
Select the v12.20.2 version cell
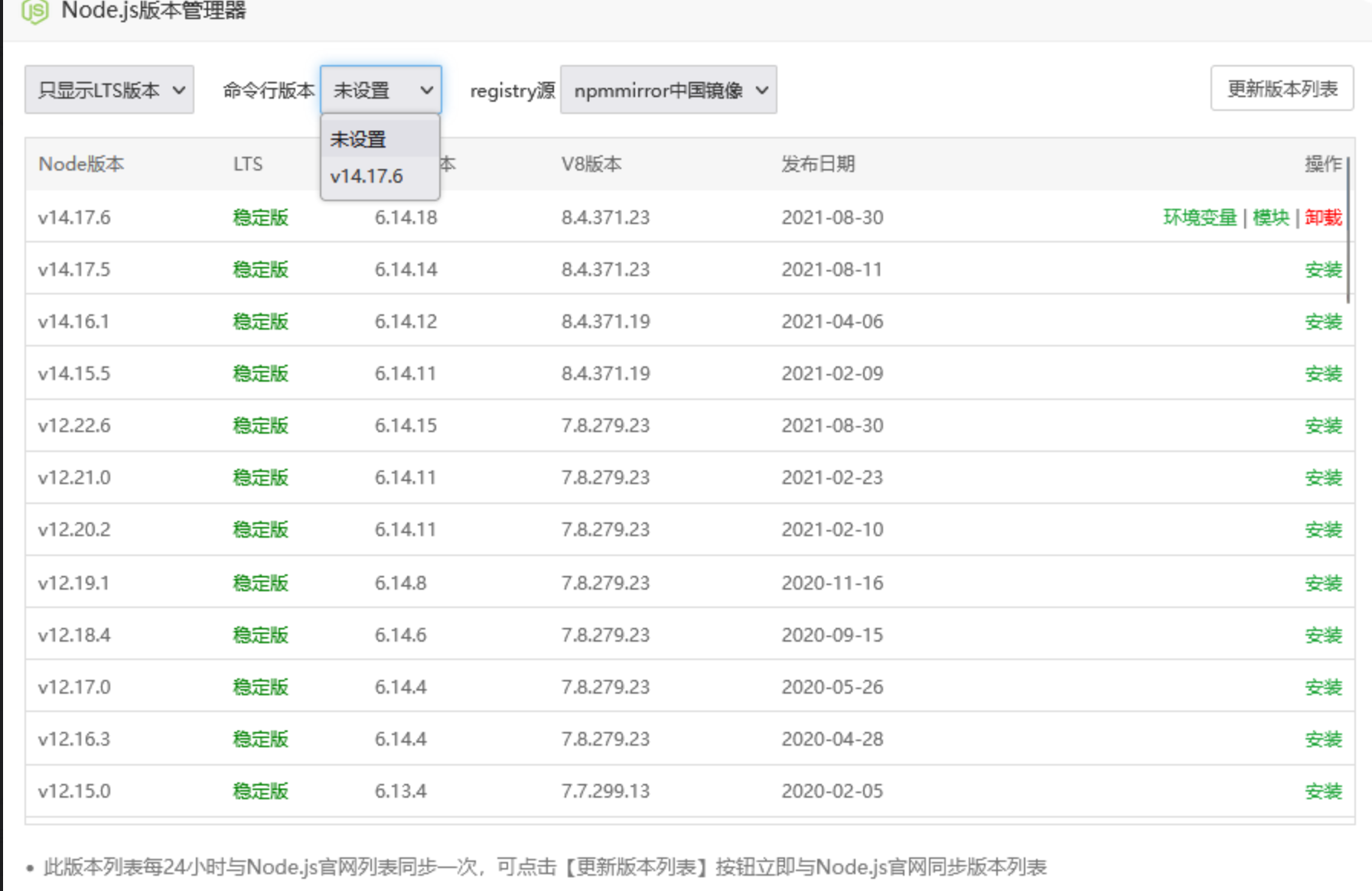click(74, 529)
